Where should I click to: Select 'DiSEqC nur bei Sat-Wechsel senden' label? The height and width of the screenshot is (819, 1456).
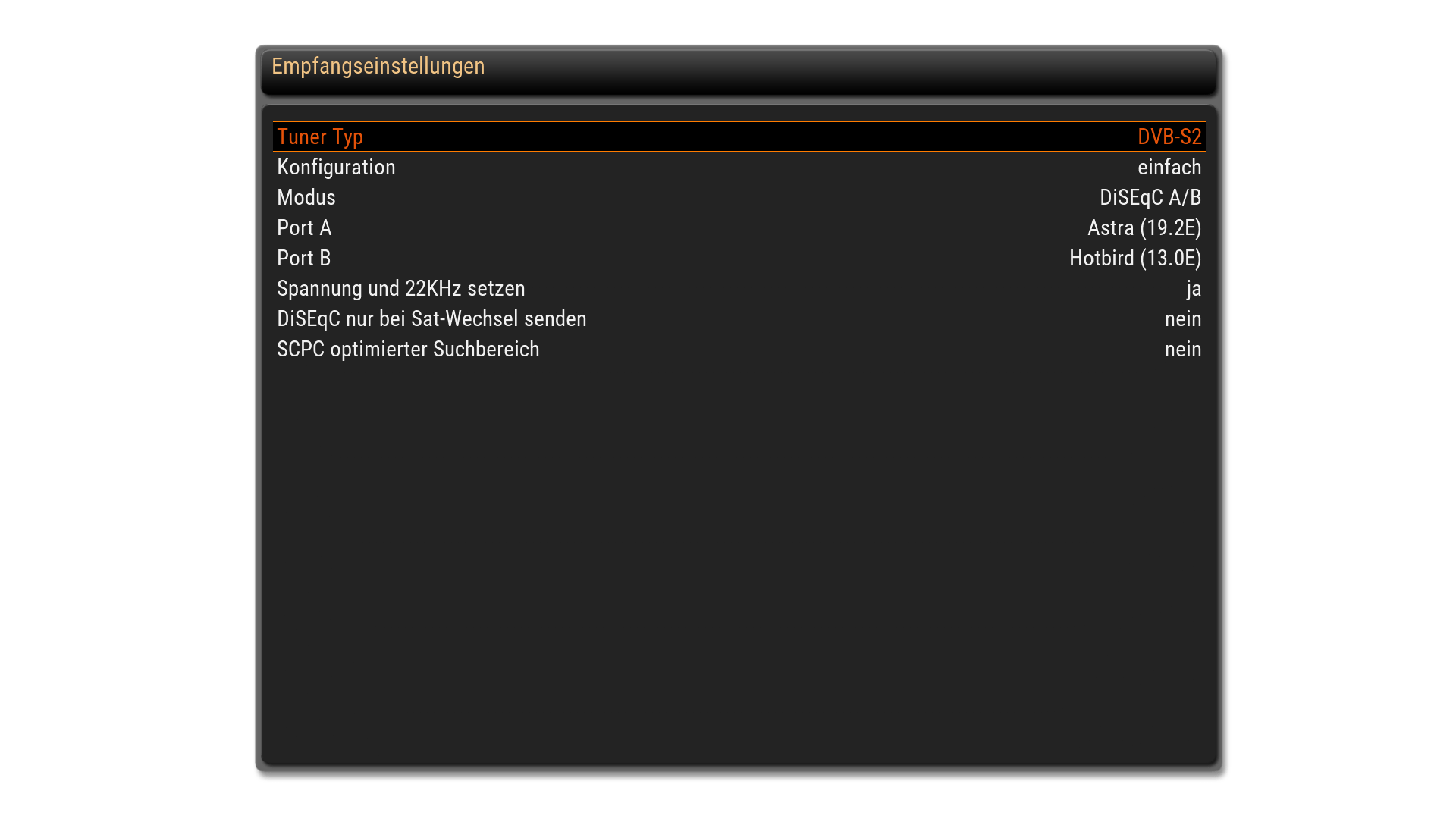(x=431, y=318)
